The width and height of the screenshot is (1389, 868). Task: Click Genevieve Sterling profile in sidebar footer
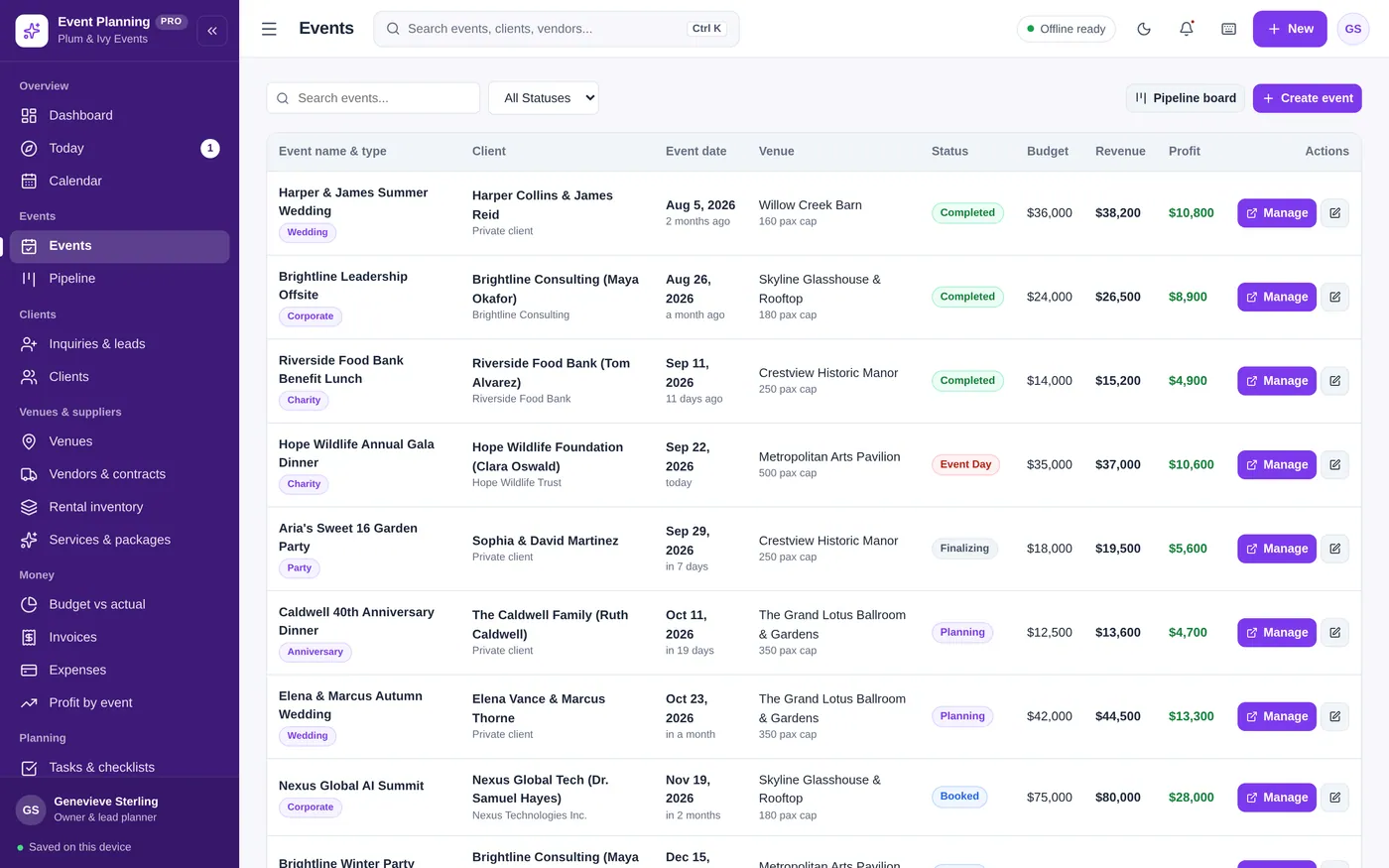tap(119, 809)
